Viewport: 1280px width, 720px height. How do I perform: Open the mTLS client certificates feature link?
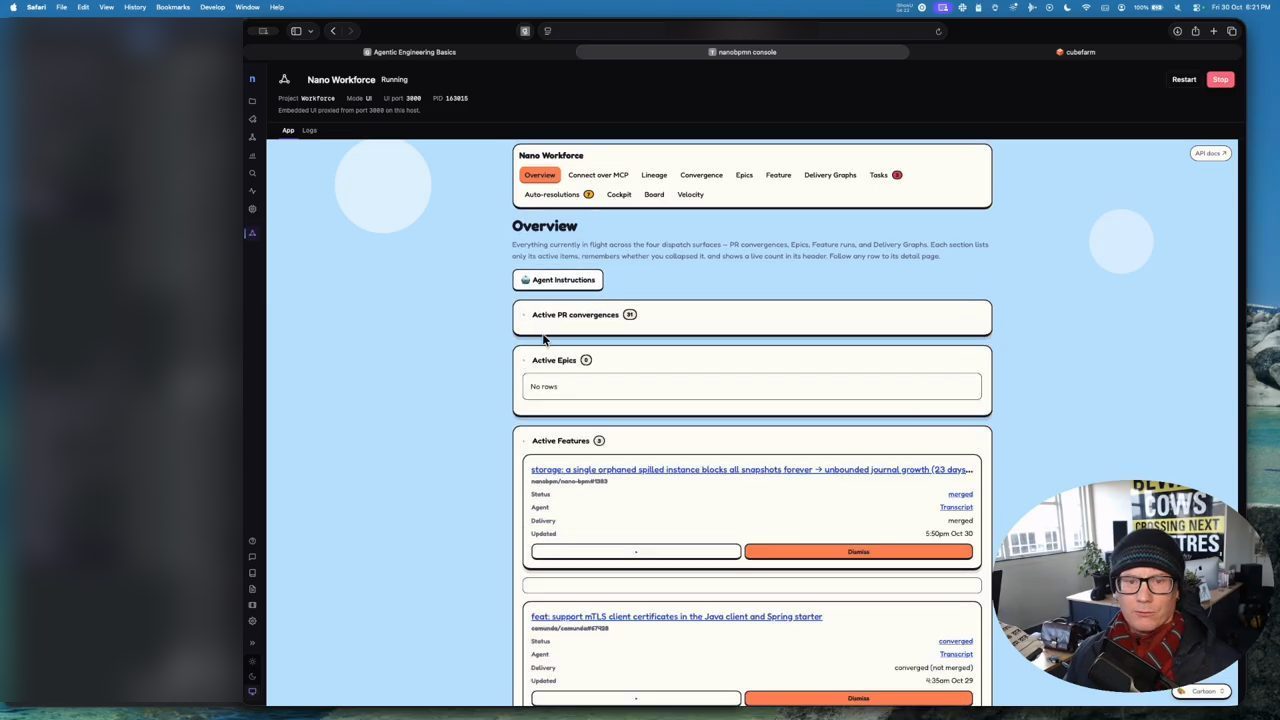pos(677,617)
